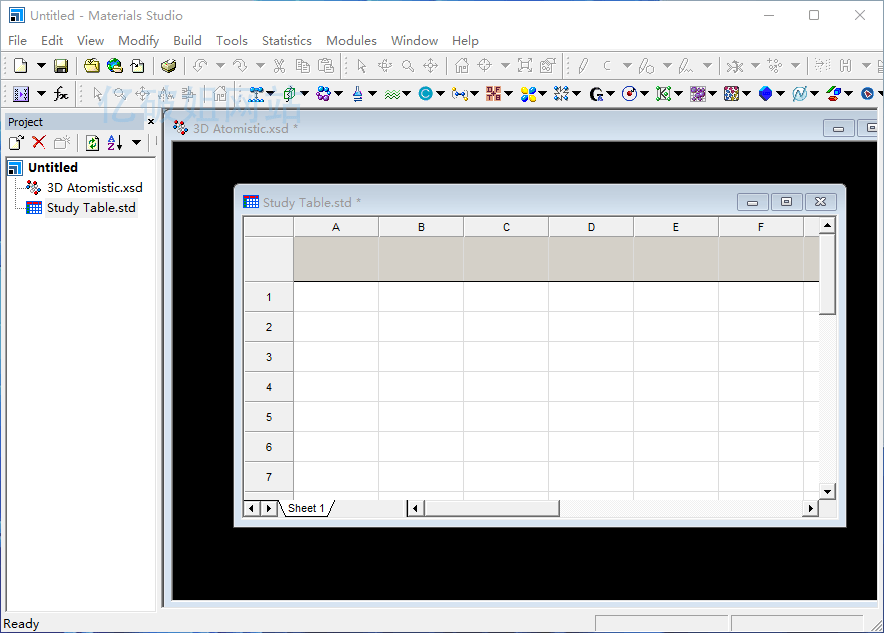
Task: Open the Modules menu
Action: coord(351,41)
